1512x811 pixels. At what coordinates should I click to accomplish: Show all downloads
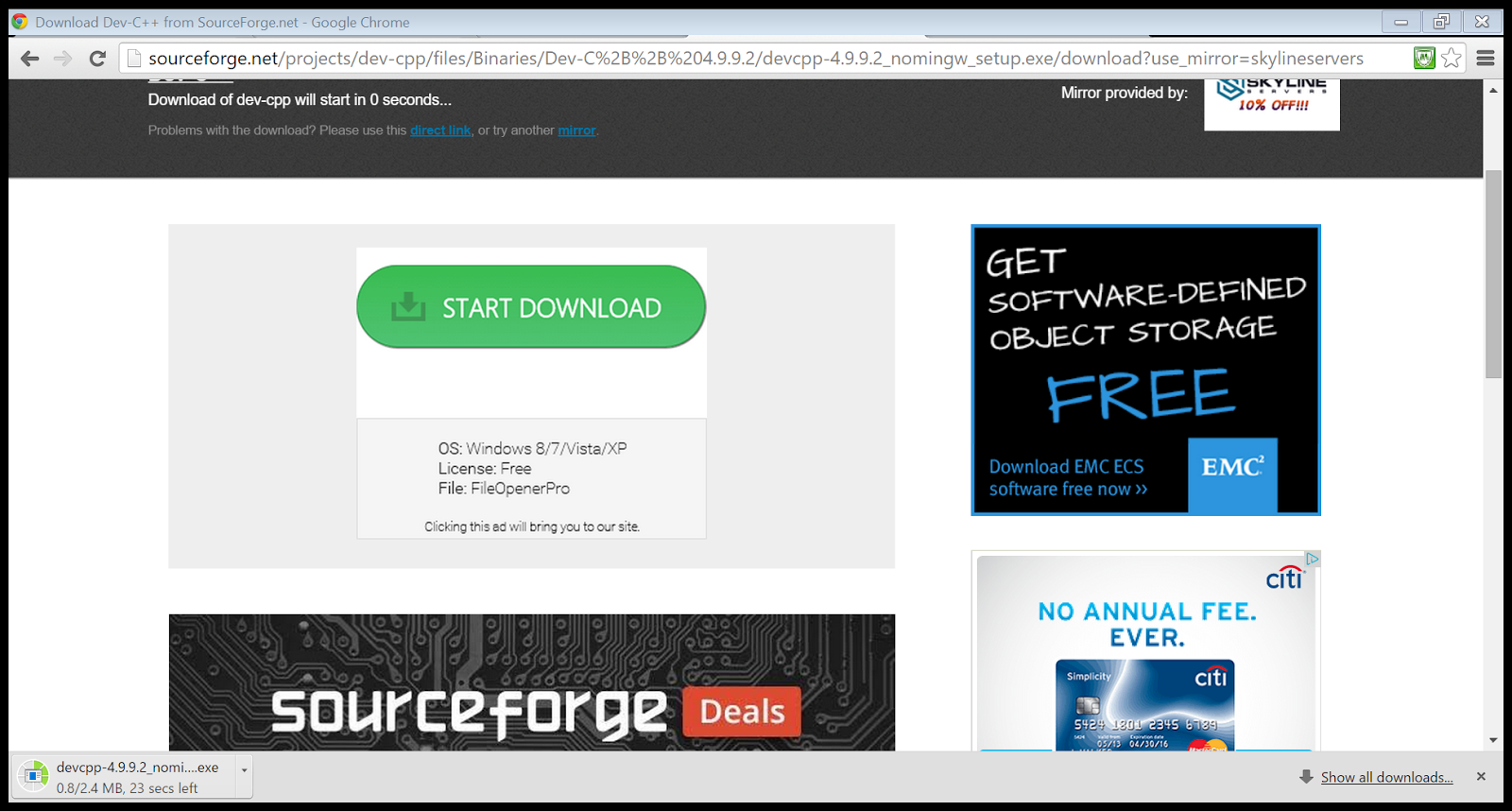pos(1386,777)
